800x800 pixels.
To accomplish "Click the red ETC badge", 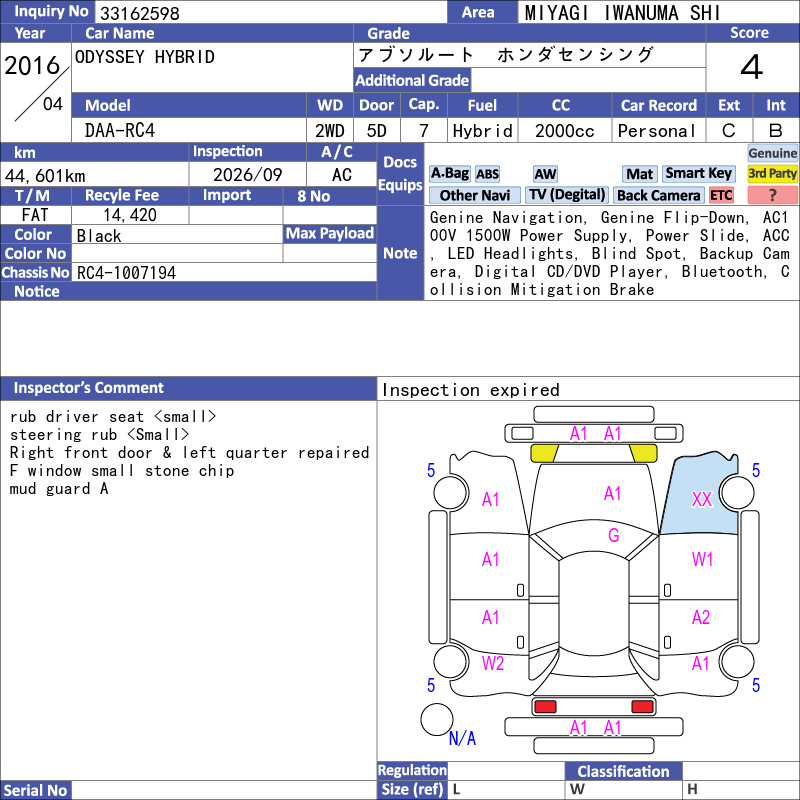I will pos(721,195).
